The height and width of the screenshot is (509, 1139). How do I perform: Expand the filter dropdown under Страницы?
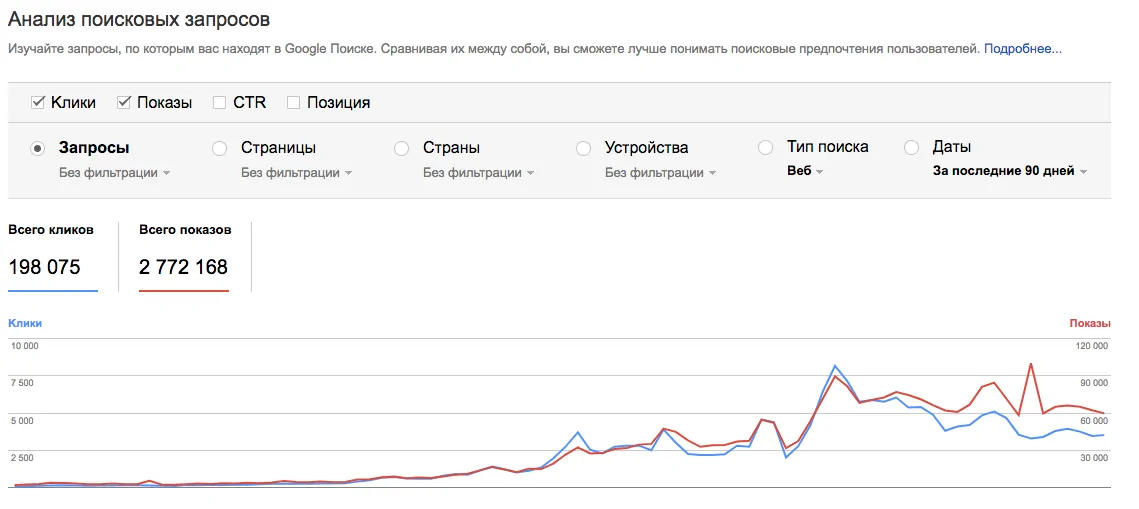pos(296,172)
